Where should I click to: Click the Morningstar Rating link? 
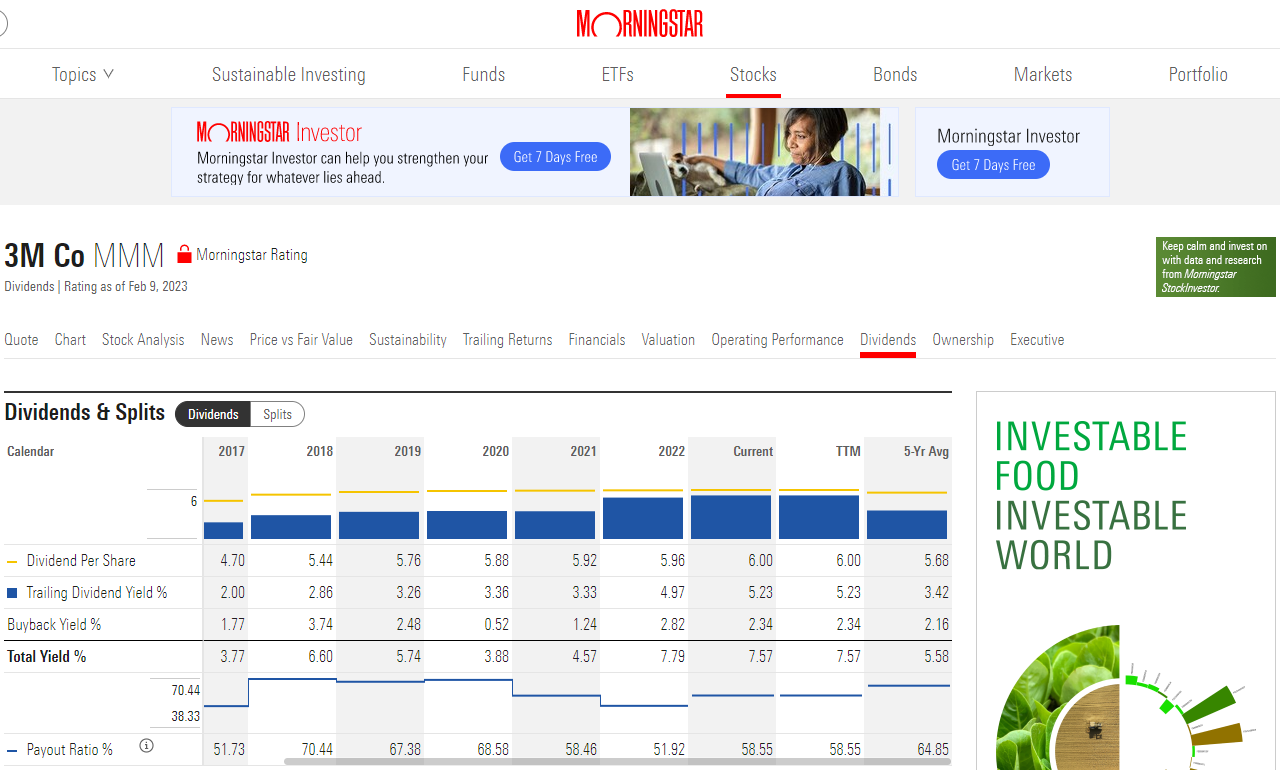252,255
